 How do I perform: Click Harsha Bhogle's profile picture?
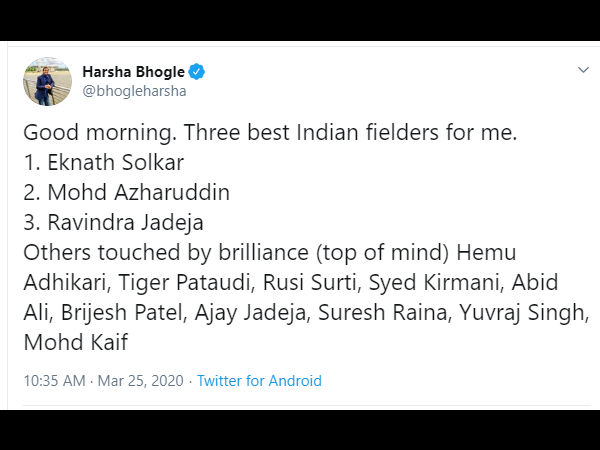click(x=46, y=82)
